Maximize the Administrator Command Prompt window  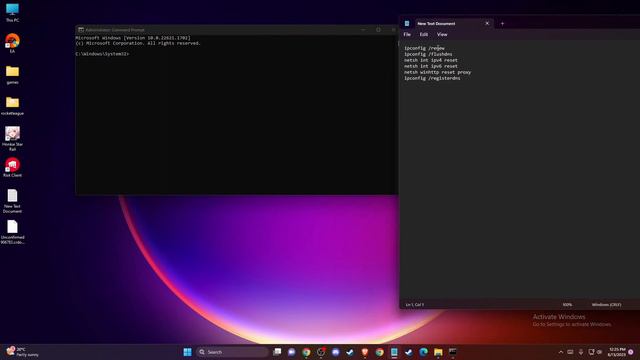pyautogui.click(x=378, y=30)
